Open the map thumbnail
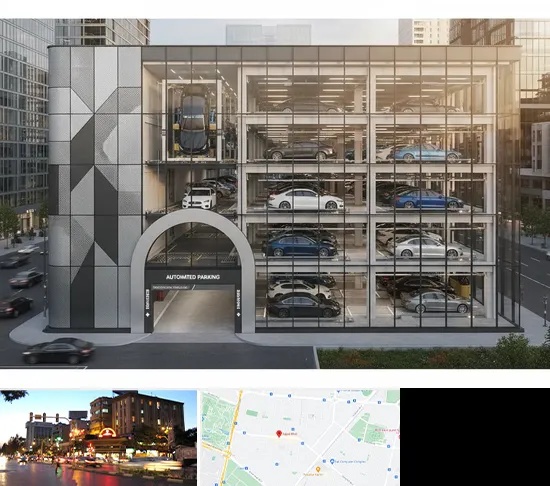The image size is (550, 486). pyautogui.click(x=300, y=438)
